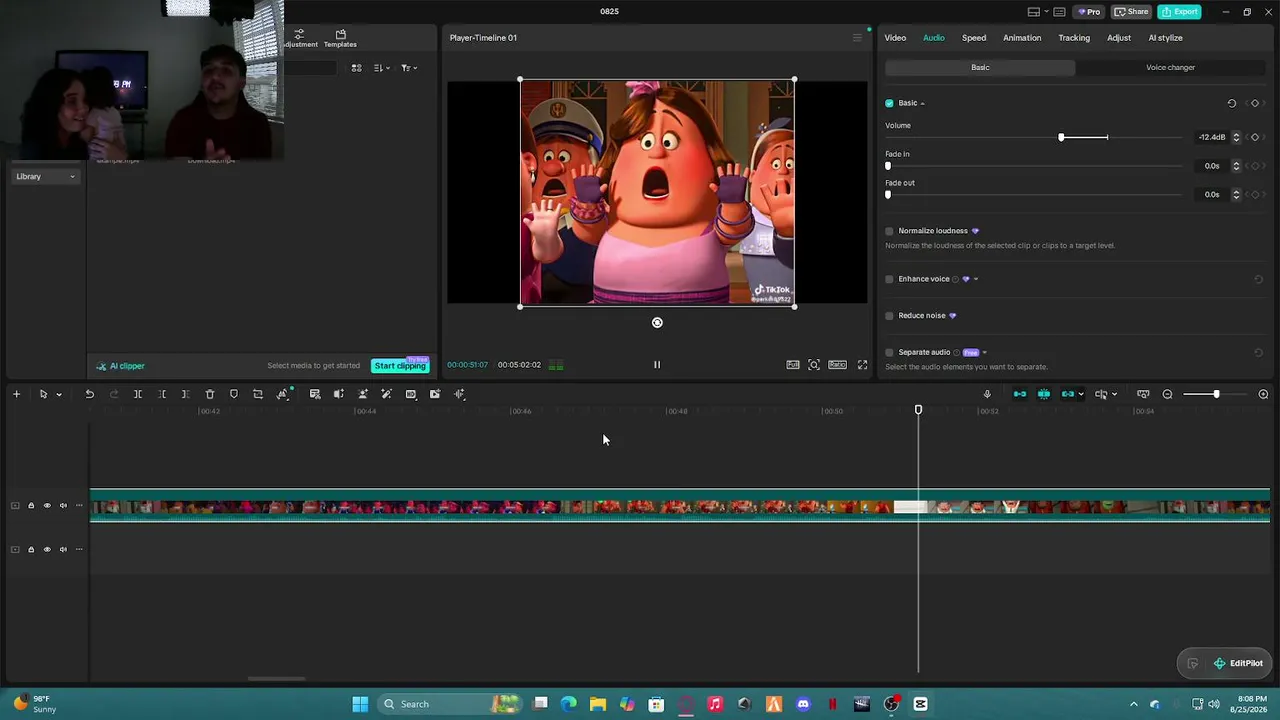
Task: Click the preview zoom scan icon
Action: point(814,365)
